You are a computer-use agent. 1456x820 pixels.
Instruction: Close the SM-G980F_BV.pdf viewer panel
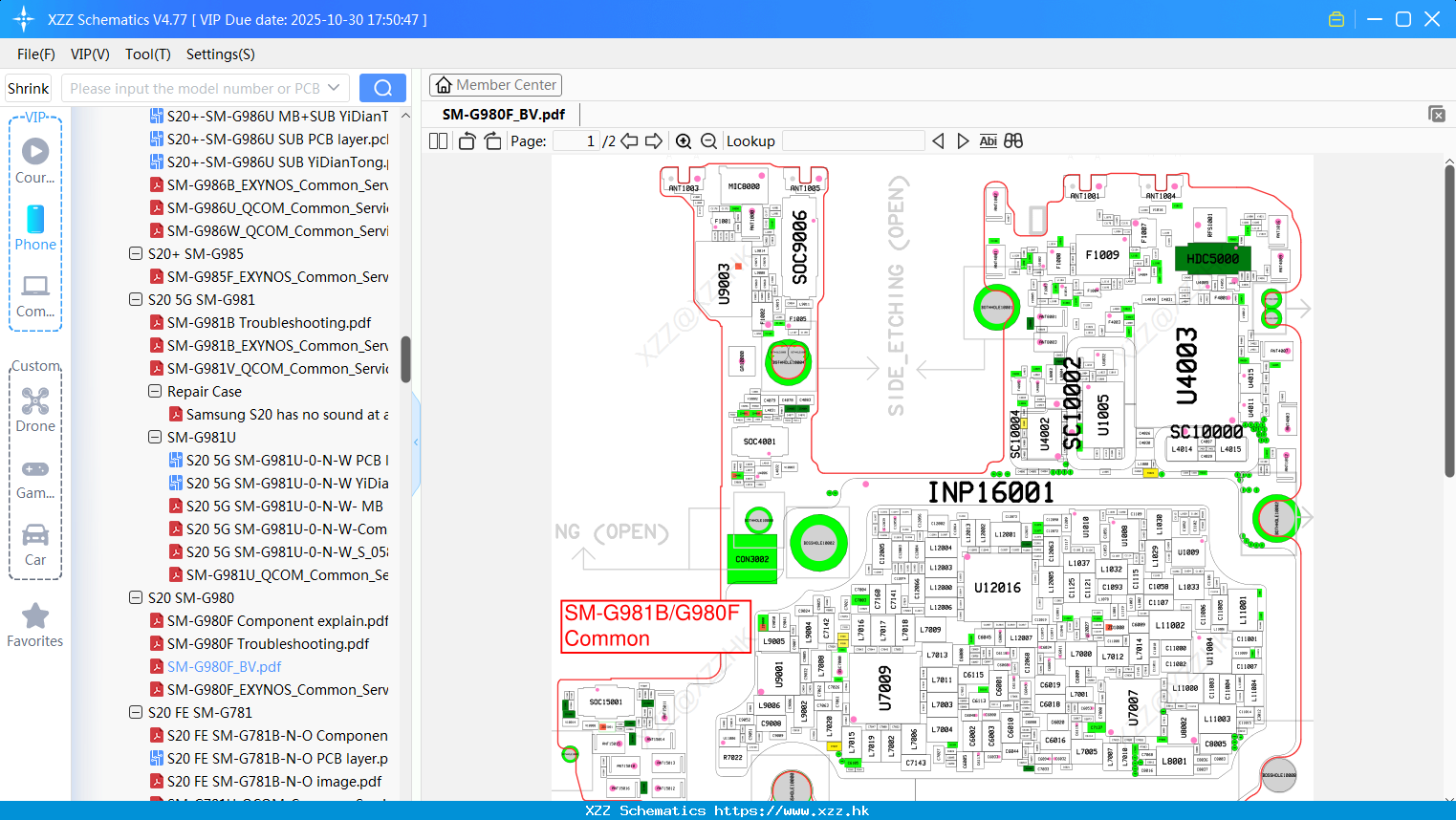pos(1437,114)
